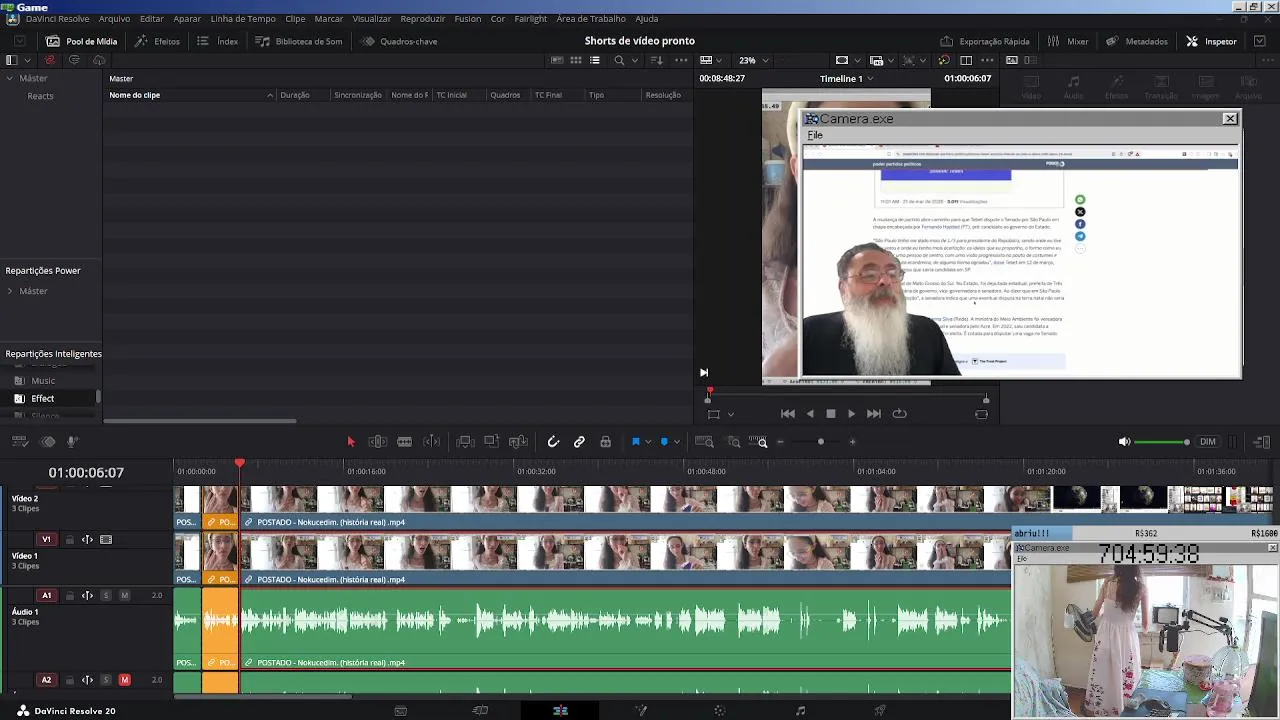
Task: Toggle the Pool de Mídia panel
Action: point(82,42)
